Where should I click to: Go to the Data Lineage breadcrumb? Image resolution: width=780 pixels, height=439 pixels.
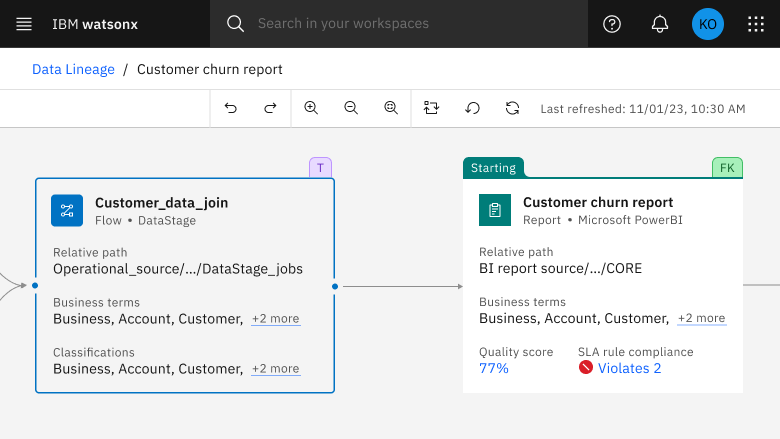pyautogui.click(x=72, y=69)
